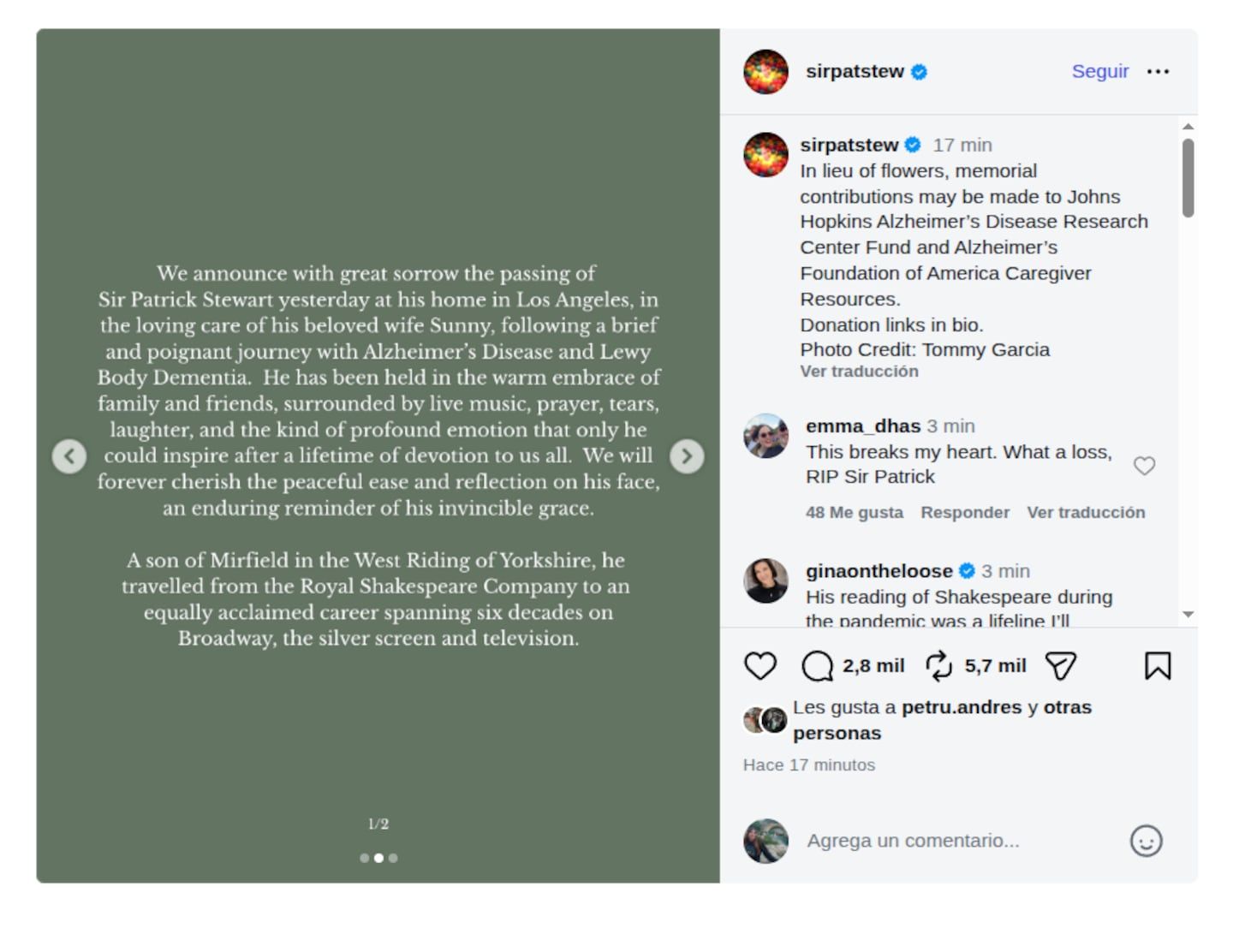Follow sirpatstew with Seguir button
Image resolution: width=1233 pixels, height=952 pixels.
tap(1099, 71)
